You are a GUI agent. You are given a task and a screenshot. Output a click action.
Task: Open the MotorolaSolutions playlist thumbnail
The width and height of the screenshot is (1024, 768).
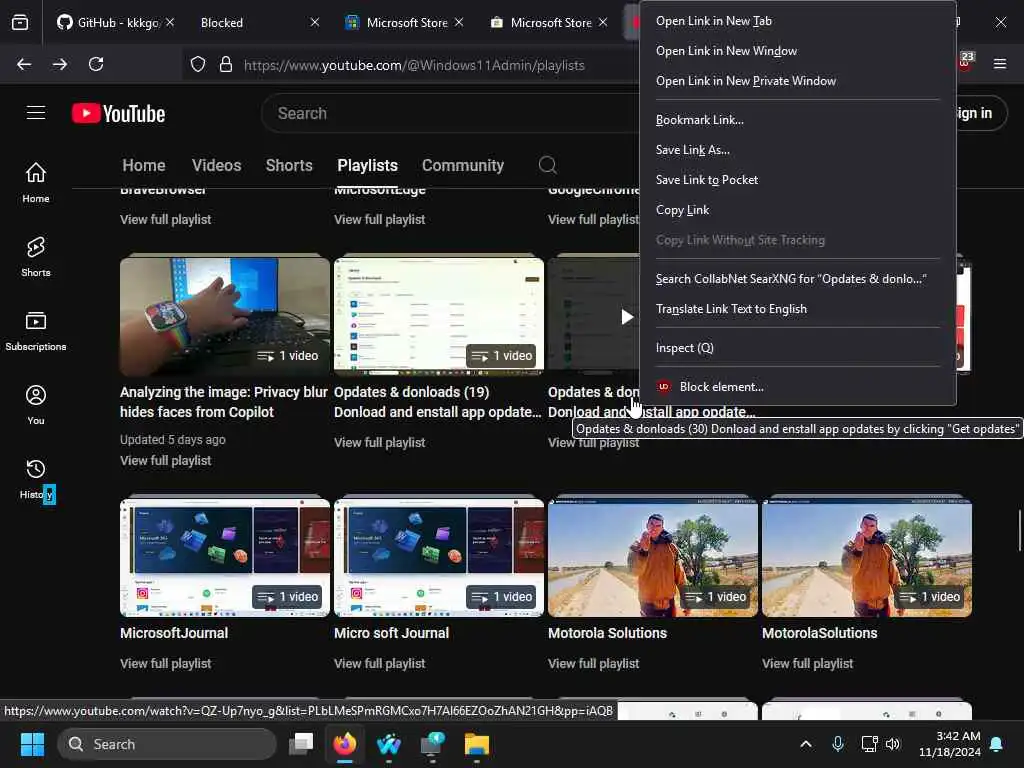[867, 558]
